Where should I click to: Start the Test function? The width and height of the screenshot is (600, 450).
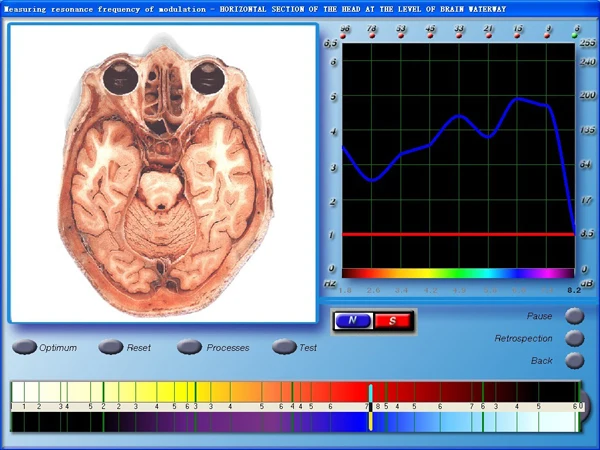click(x=284, y=348)
